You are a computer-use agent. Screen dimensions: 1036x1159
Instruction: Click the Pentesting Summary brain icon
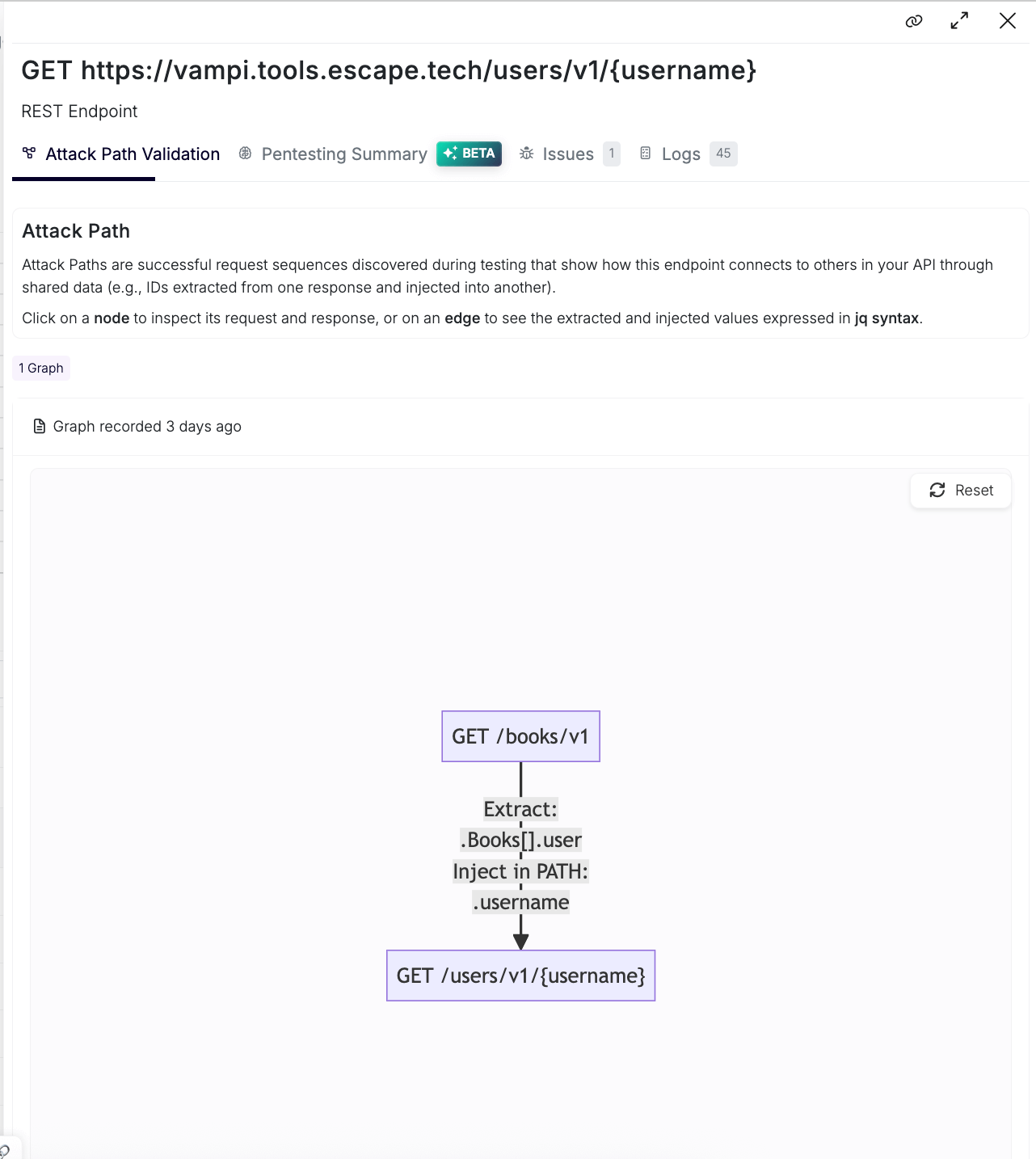246,154
